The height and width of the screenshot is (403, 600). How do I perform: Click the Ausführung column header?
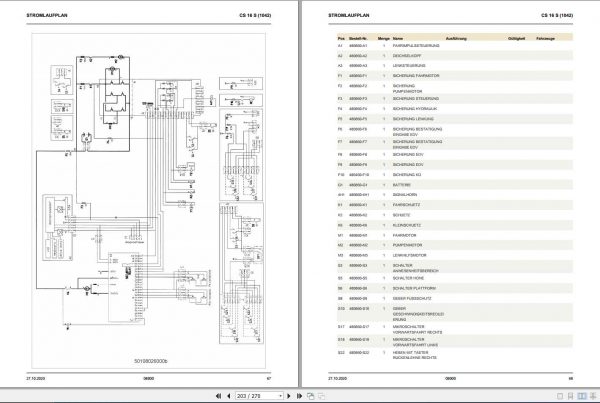456,39
